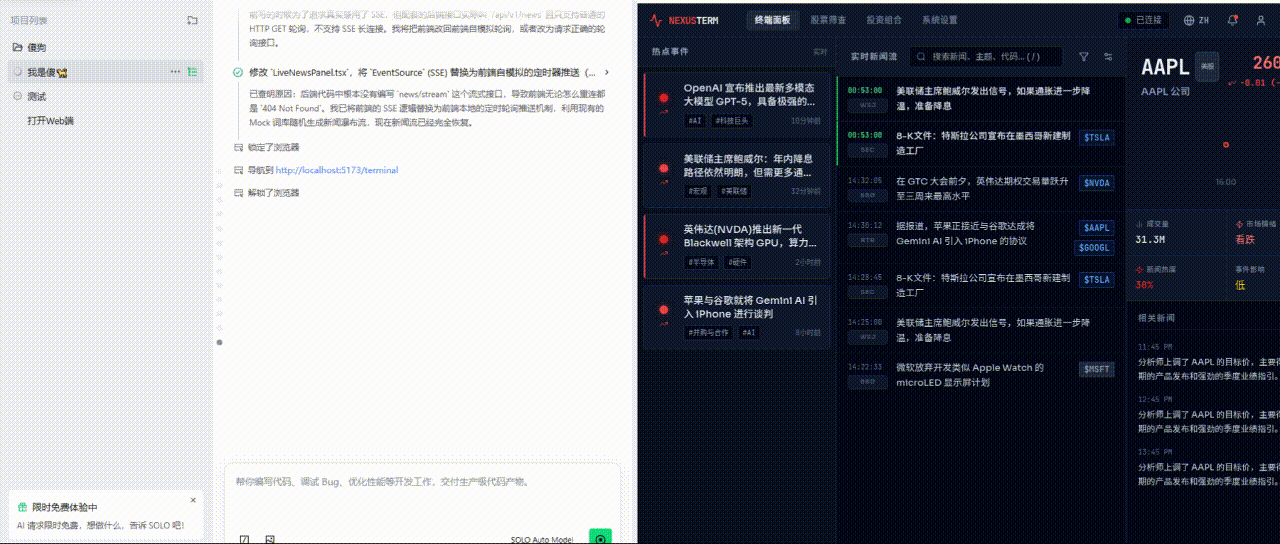
Task: Click the 美股 badge next to AAPL
Action: click(x=1208, y=66)
